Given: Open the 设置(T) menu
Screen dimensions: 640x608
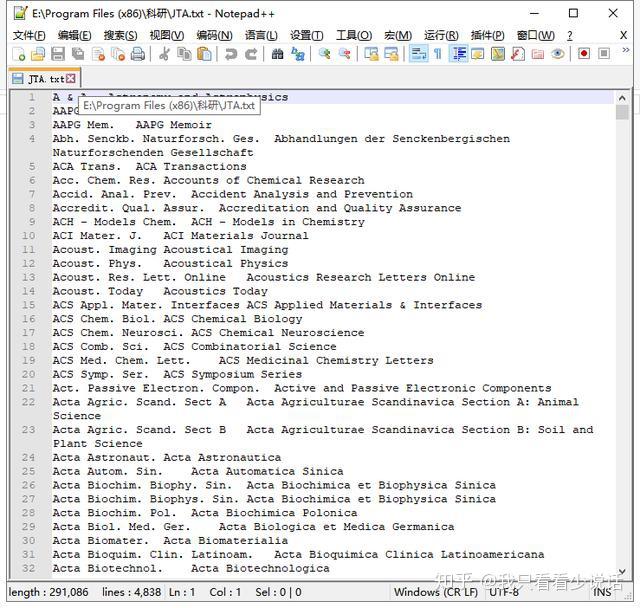Looking at the screenshot, I should tap(307, 36).
